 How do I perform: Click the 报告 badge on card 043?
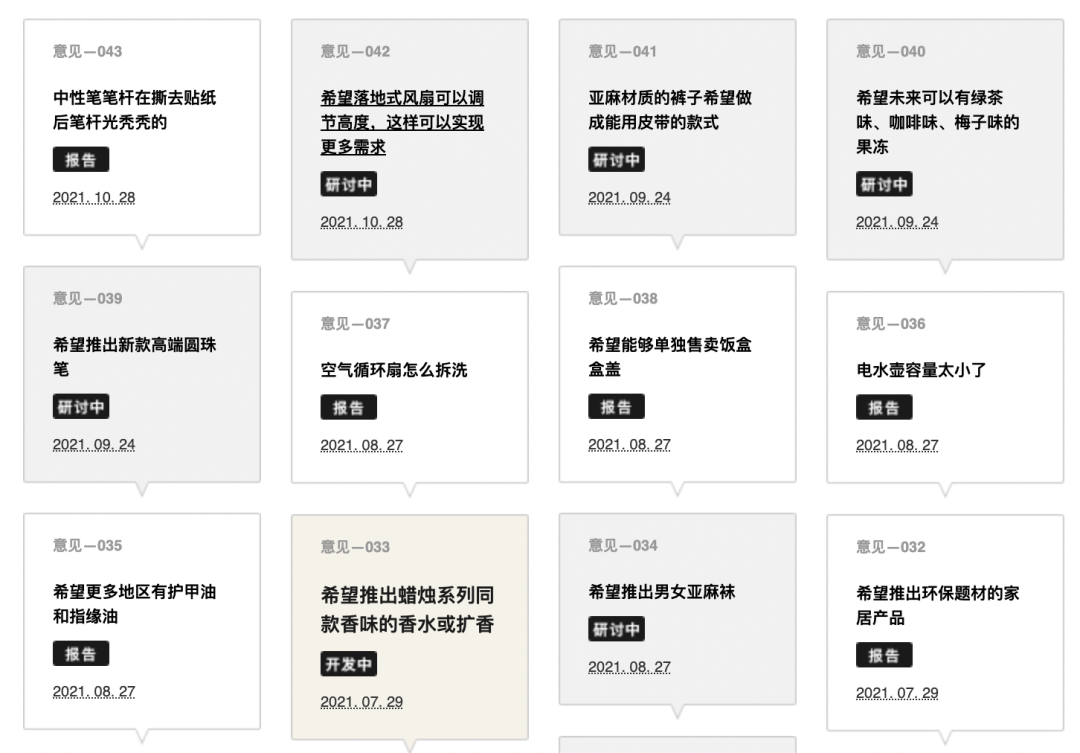point(81,160)
